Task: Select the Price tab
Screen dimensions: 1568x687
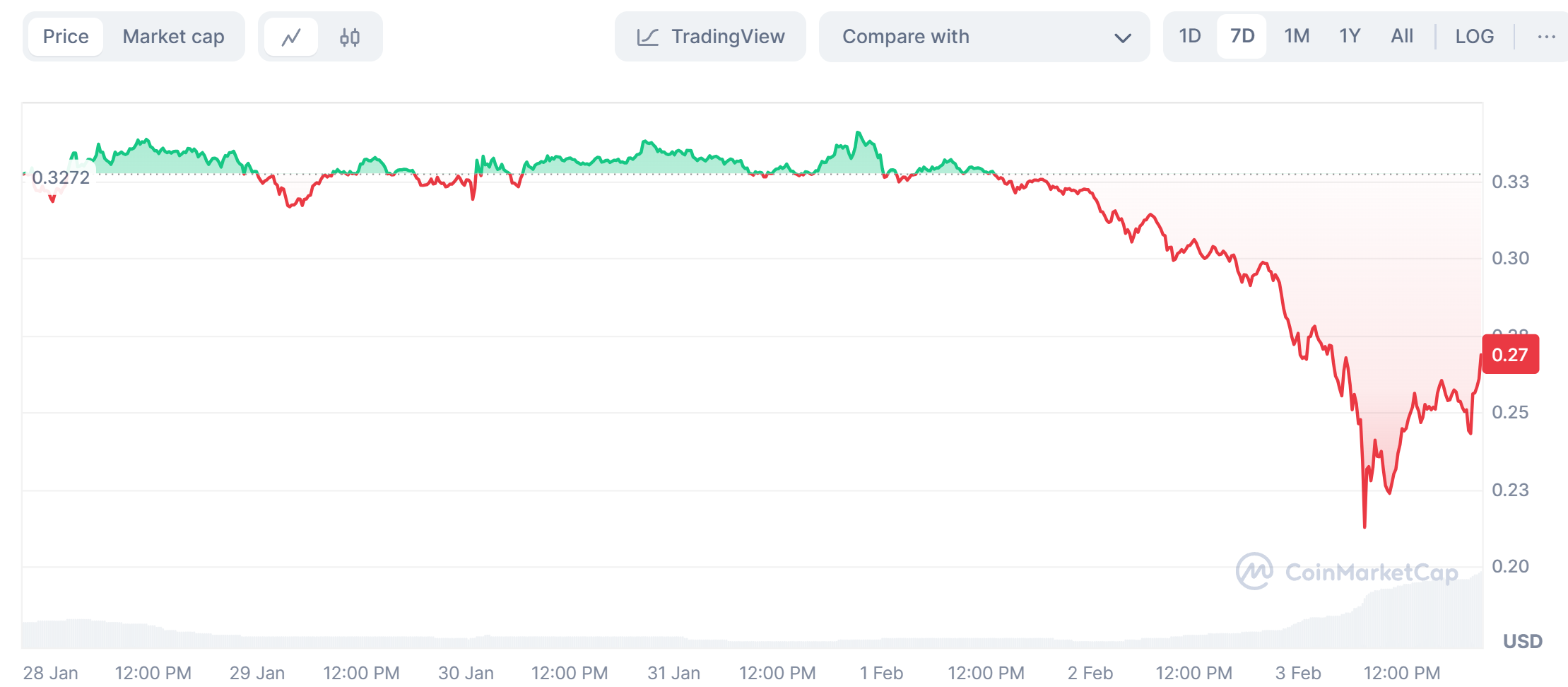Action: click(66, 37)
